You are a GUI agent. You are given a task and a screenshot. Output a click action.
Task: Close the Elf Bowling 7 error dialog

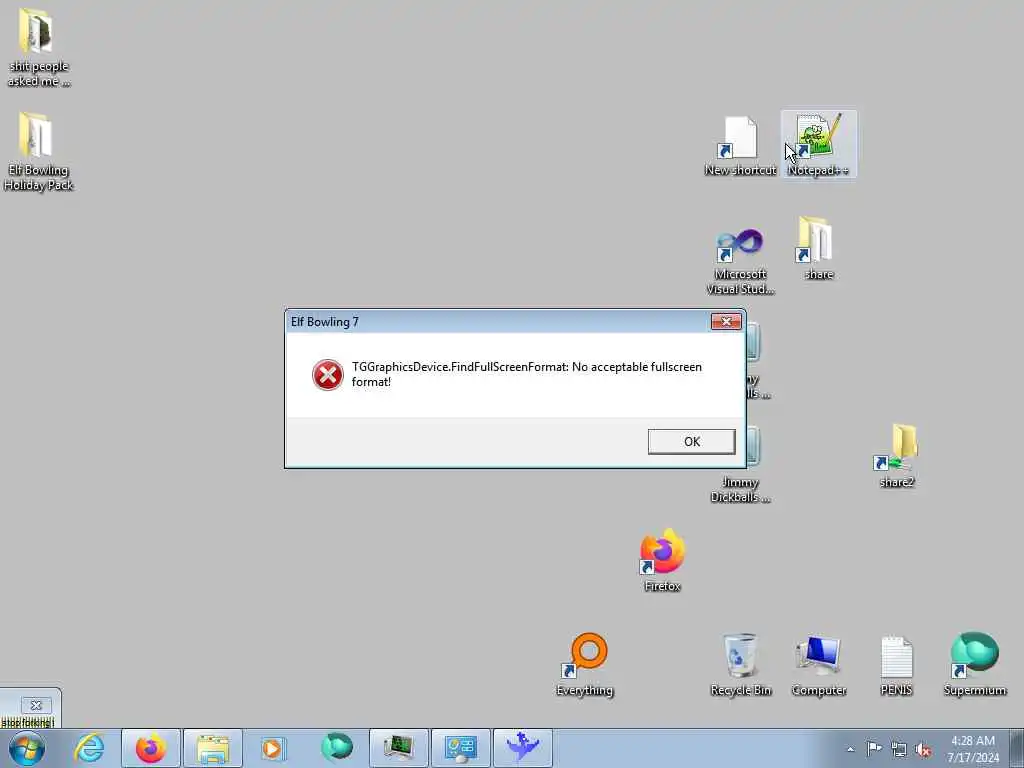[x=726, y=321]
